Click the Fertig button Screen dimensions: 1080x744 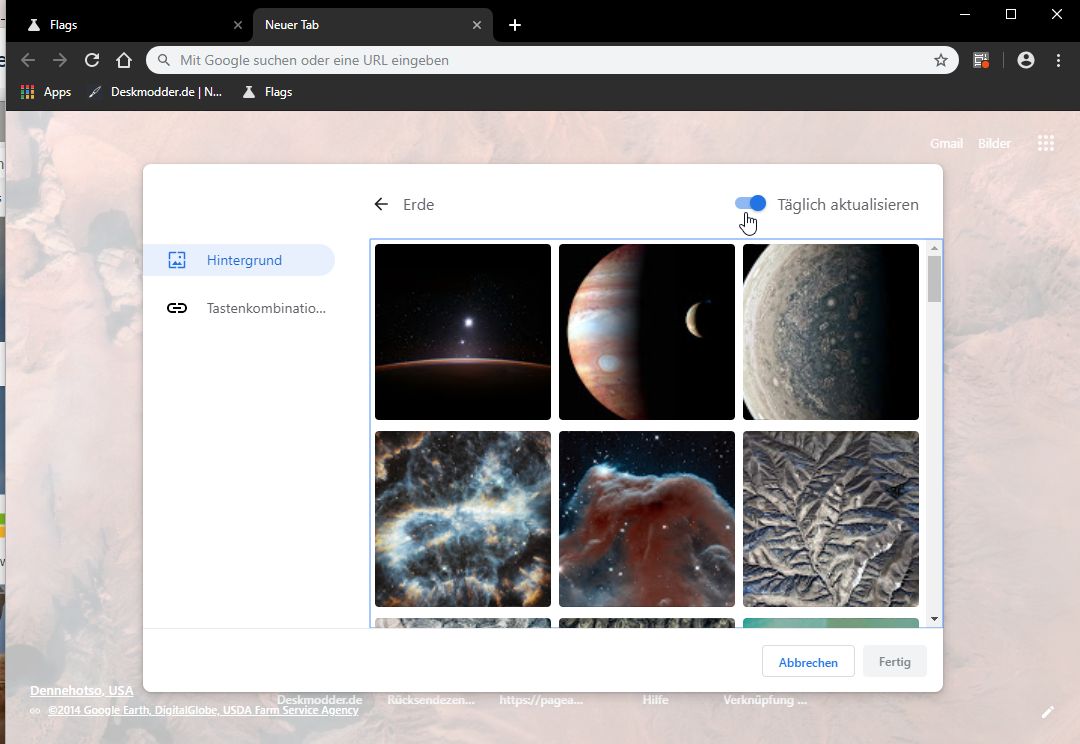[x=895, y=661]
